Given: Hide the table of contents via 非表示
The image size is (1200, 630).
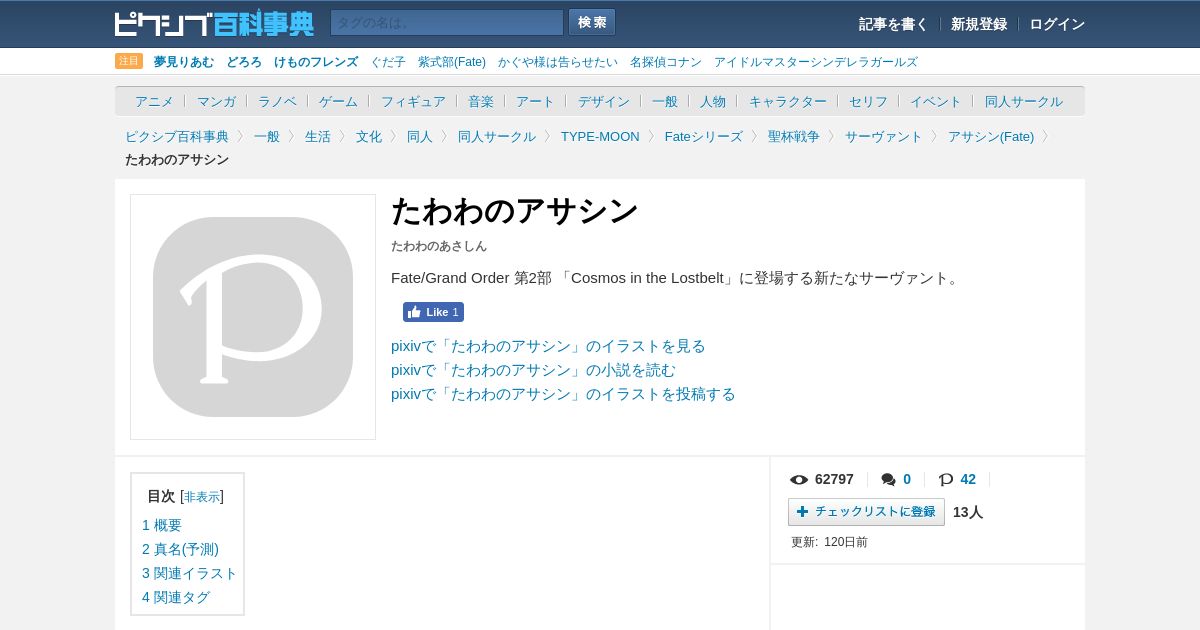Looking at the screenshot, I should (202, 497).
